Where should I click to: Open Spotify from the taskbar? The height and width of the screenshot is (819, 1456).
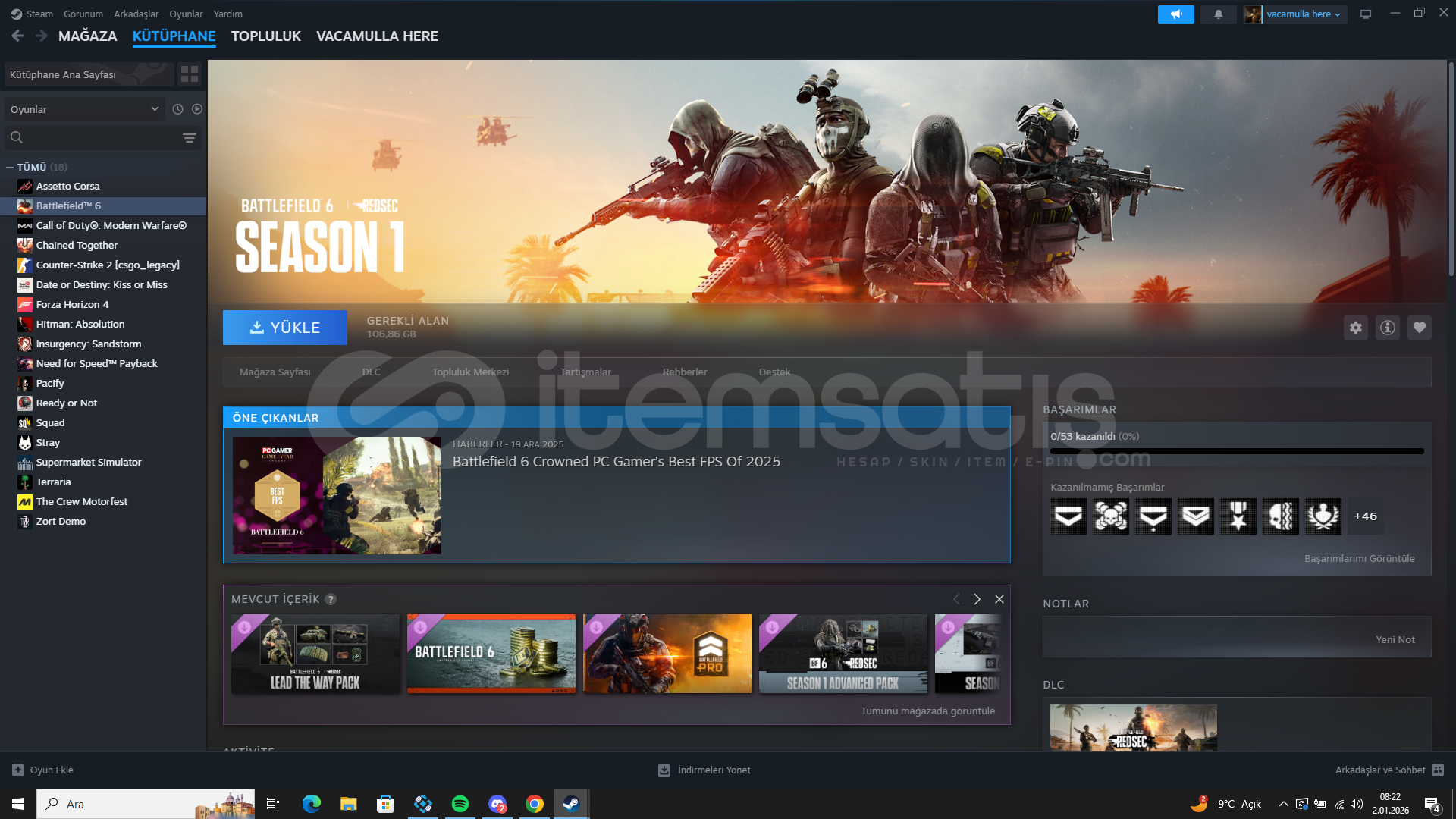pyautogui.click(x=460, y=804)
